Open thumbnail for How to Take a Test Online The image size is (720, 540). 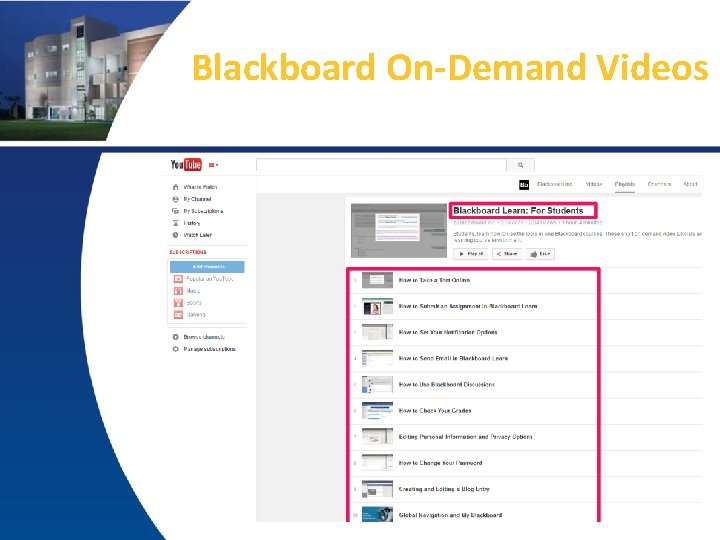coord(377,280)
